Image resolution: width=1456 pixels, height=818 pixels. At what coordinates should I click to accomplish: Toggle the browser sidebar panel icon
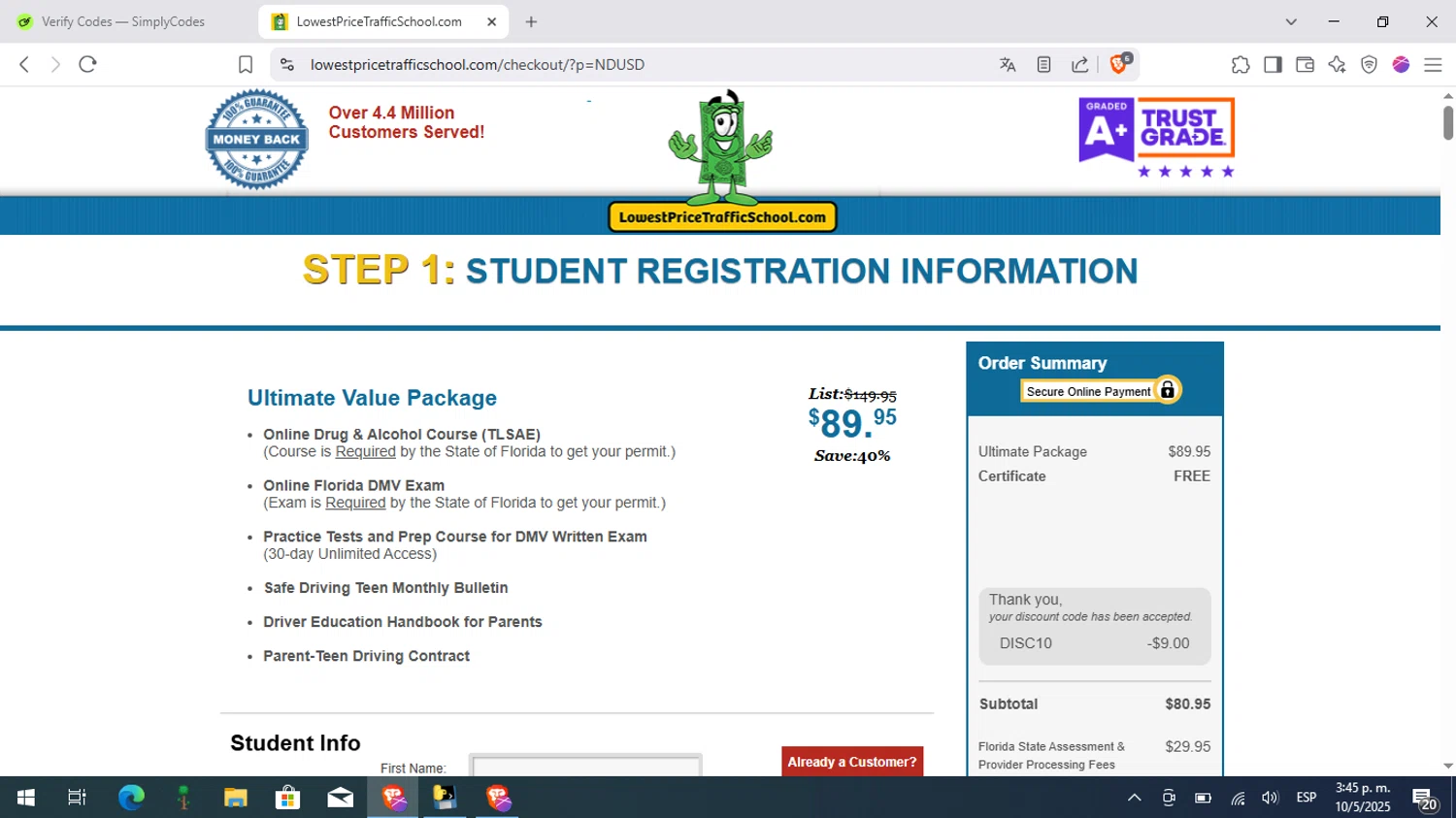click(x=1273, y=65)
